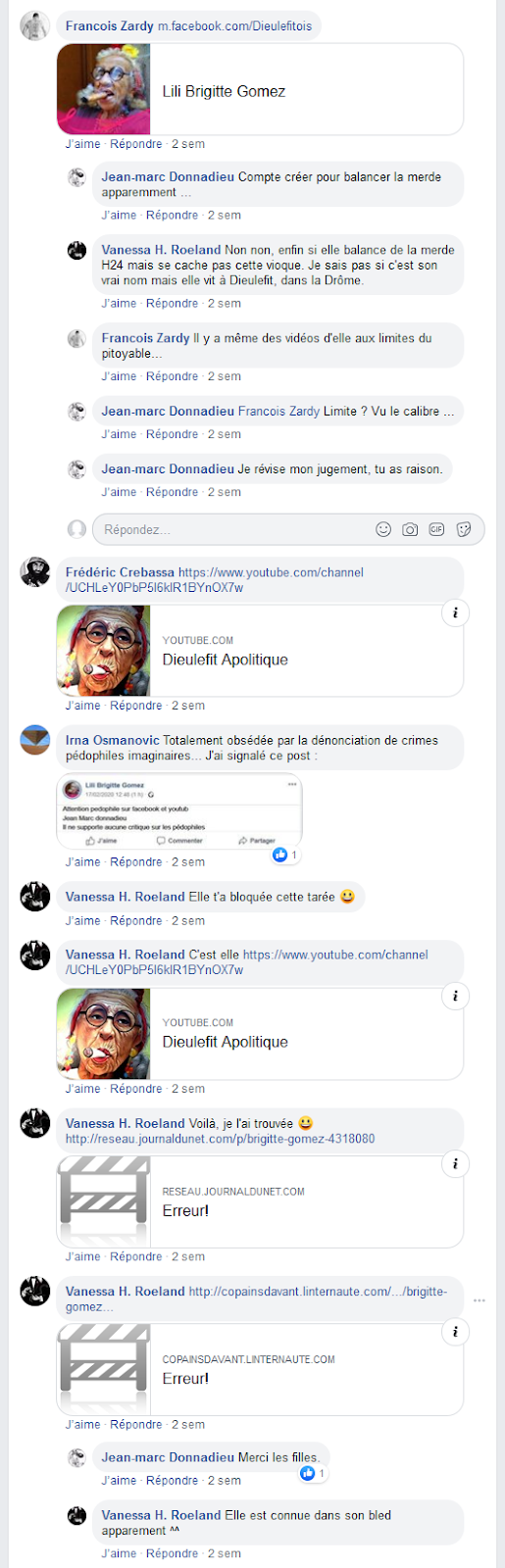Open emoji picker in reply box
The image size is (505, 1568).
[383, 529]
